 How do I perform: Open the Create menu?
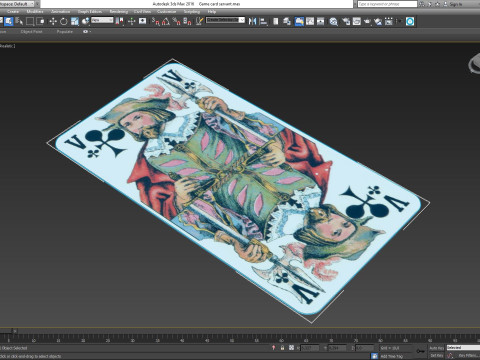point(13,12)
